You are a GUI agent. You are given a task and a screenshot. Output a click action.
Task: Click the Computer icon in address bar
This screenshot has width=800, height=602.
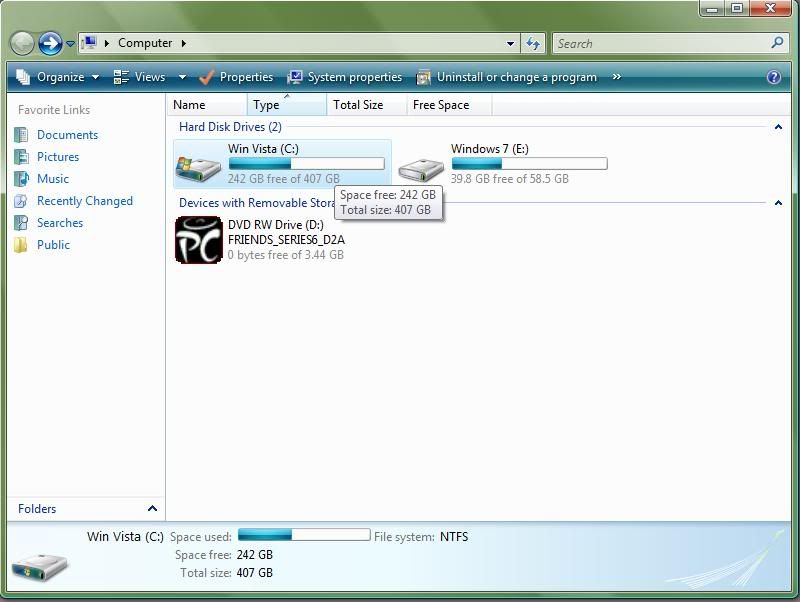[90, 43]
